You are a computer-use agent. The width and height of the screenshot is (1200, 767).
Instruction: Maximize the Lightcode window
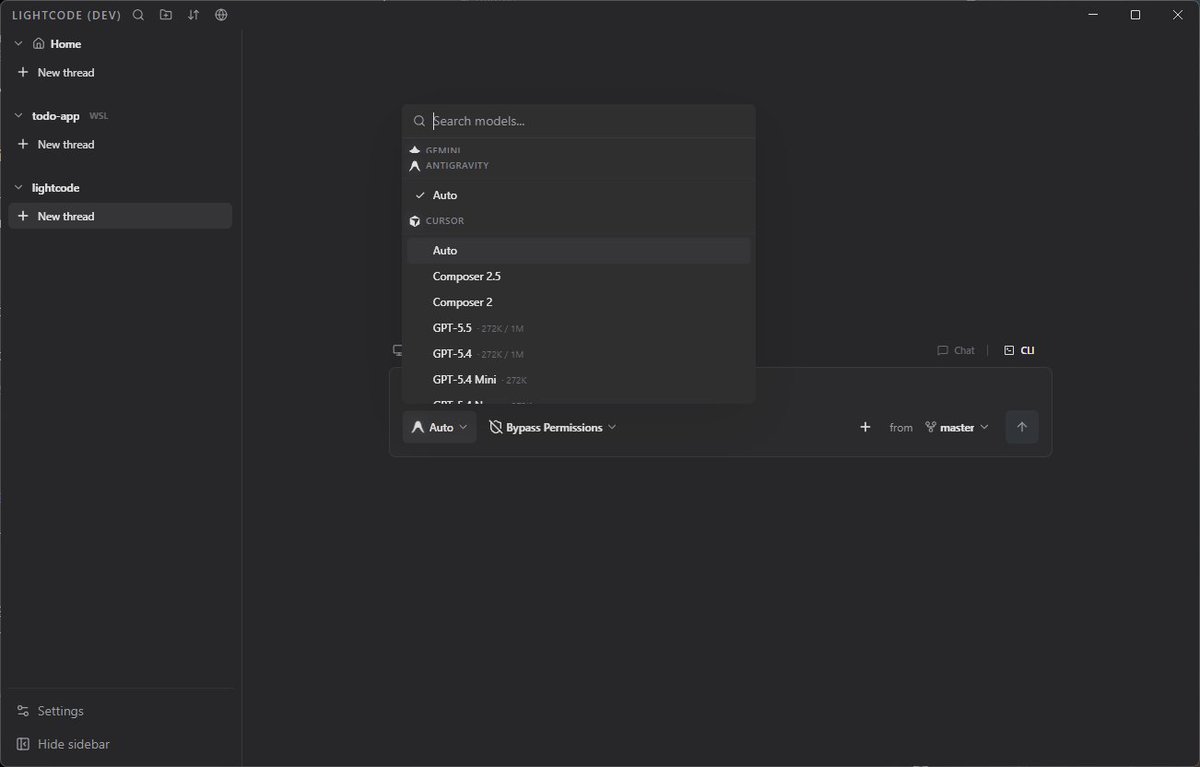click(1135, 15)
